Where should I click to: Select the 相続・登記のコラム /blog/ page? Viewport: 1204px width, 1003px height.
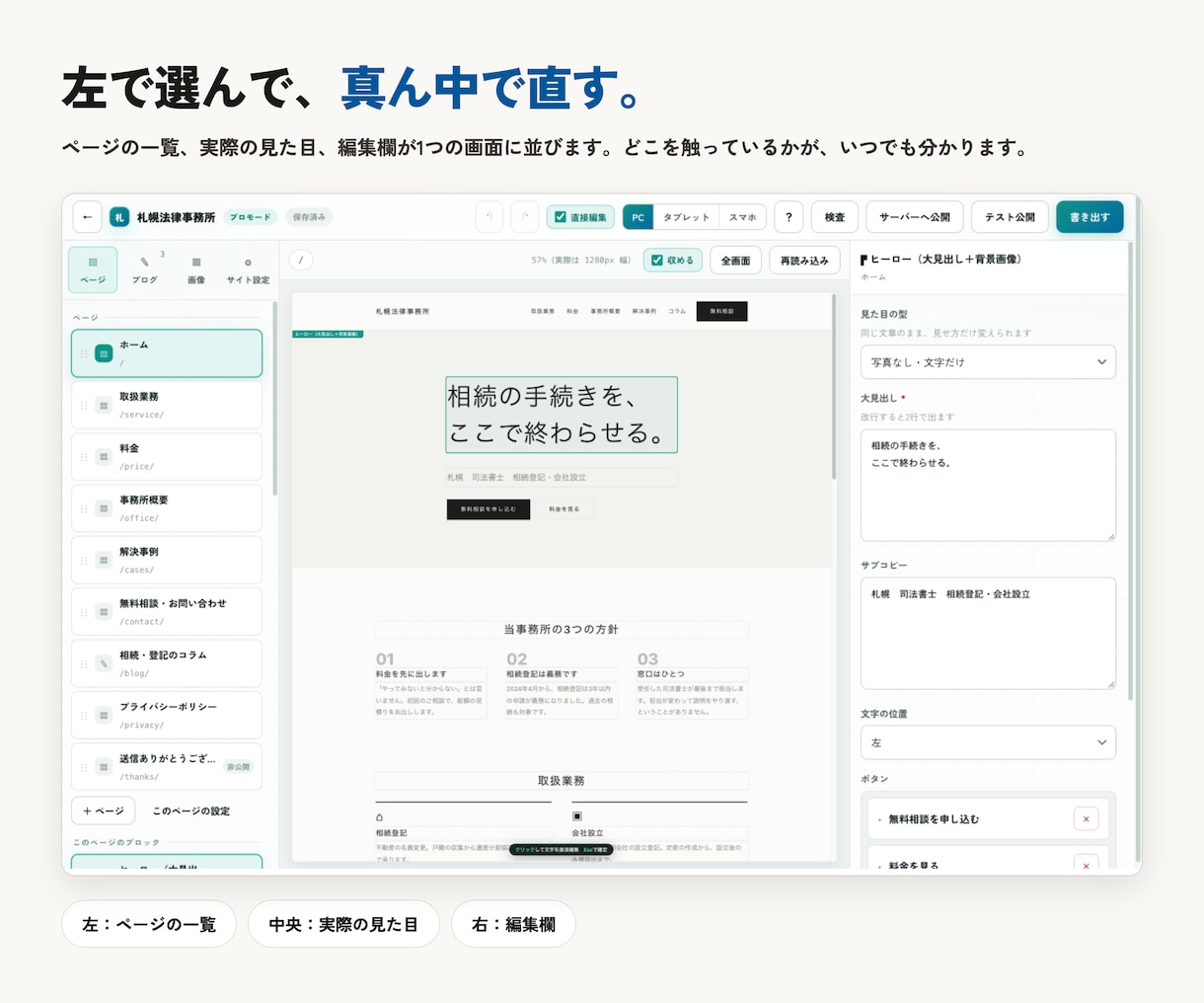[167, 663]
